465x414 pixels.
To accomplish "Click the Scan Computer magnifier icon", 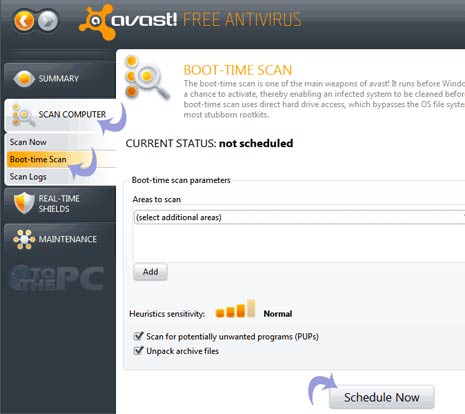I will [x=23, y=115].
